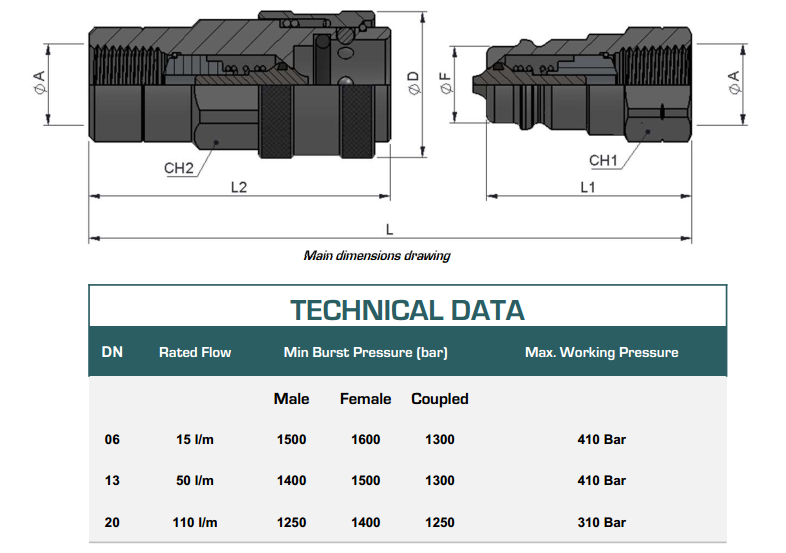Screen dimensions: 786x553
Task: Click the ØD diameter label
Action: (x=415, y=84)
